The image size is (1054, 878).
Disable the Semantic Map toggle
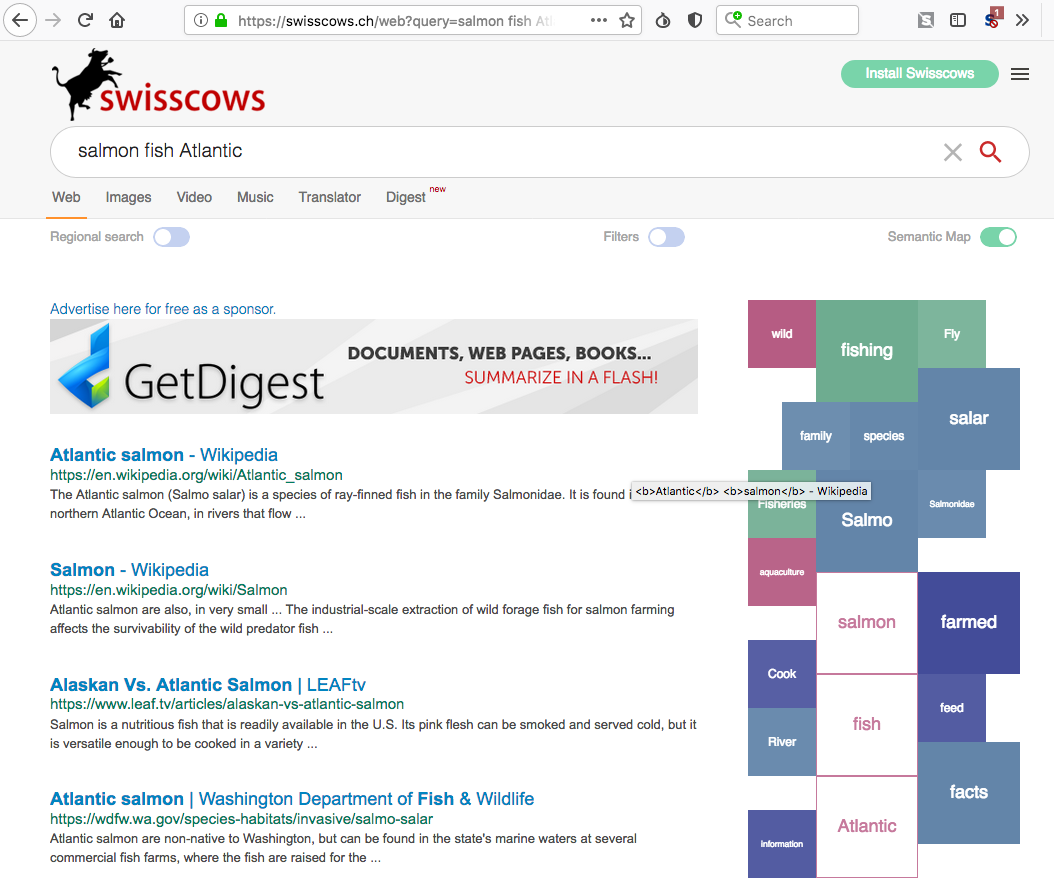pyautogui.click(x=999, y=236)
